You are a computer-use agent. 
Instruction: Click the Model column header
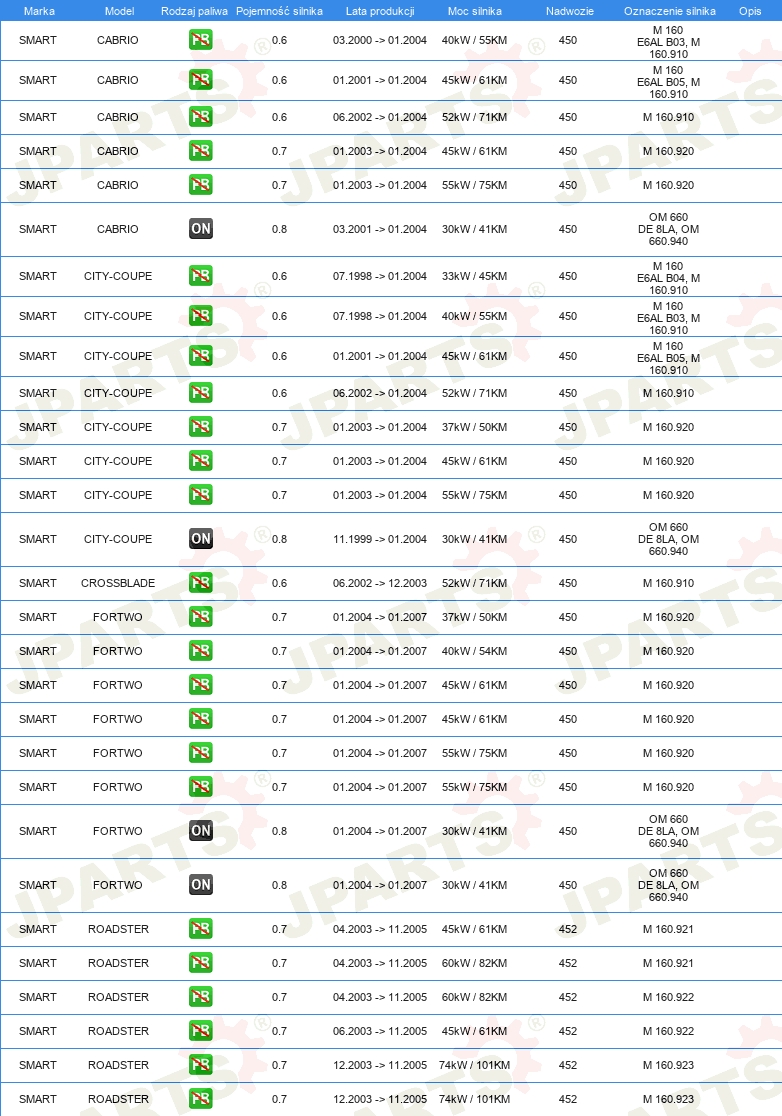pos(120,11)
